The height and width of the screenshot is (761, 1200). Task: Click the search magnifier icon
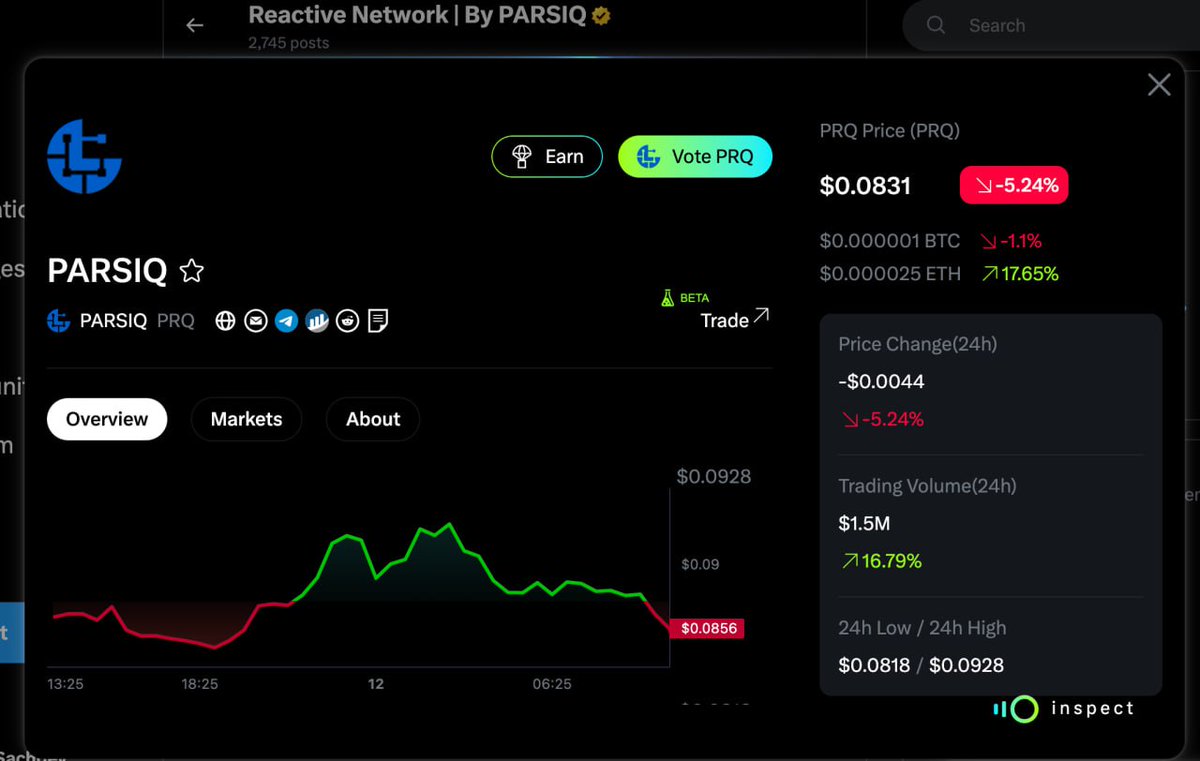pyautogui.click(x=936, y=25)
